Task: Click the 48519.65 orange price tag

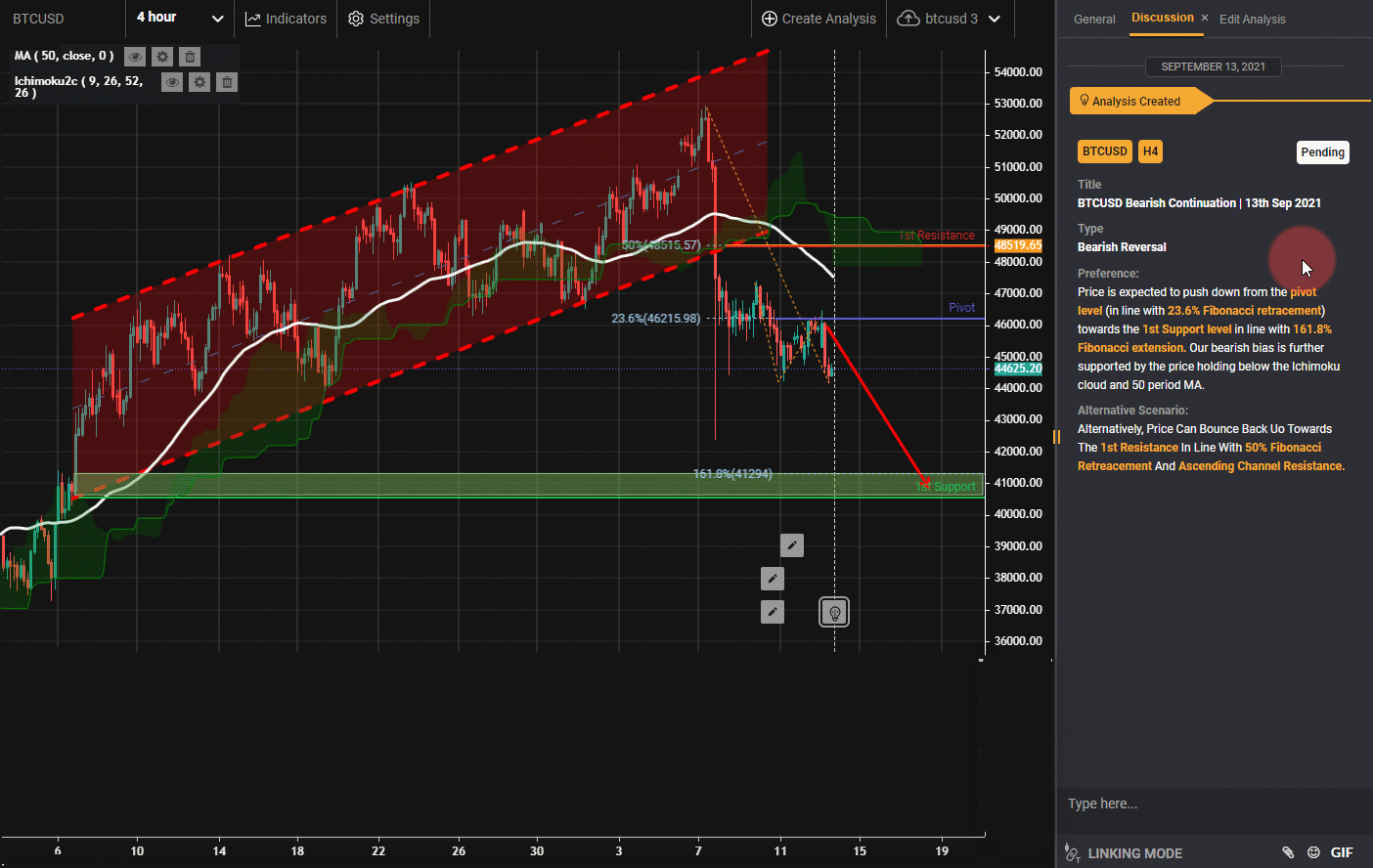Action: pyautogui.click(x=1018, y=245)
